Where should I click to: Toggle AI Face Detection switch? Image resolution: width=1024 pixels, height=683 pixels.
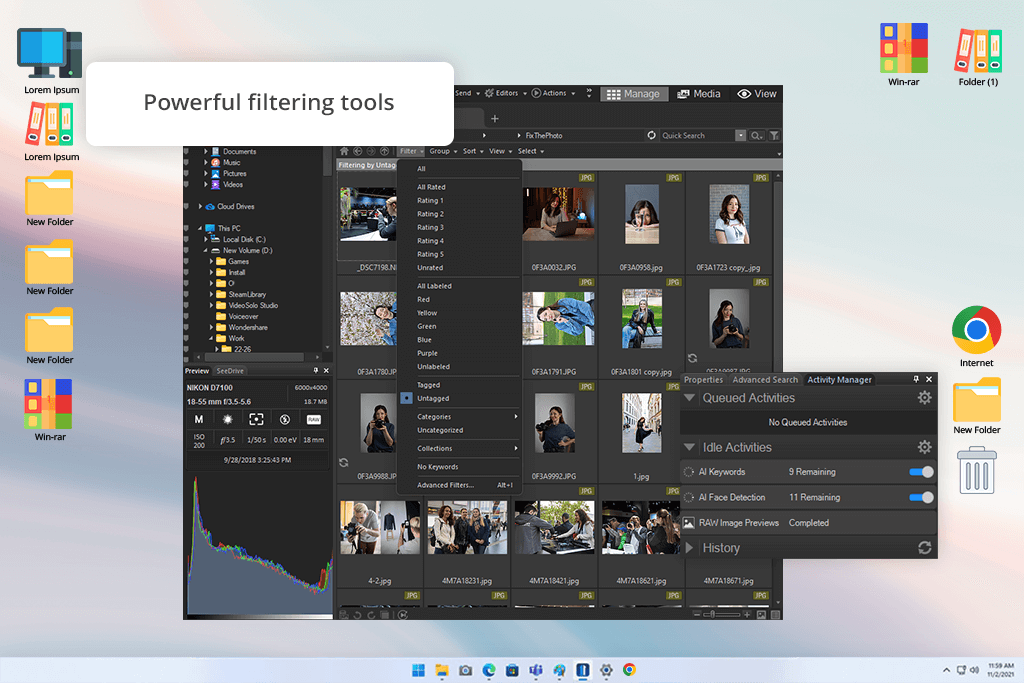921,498
